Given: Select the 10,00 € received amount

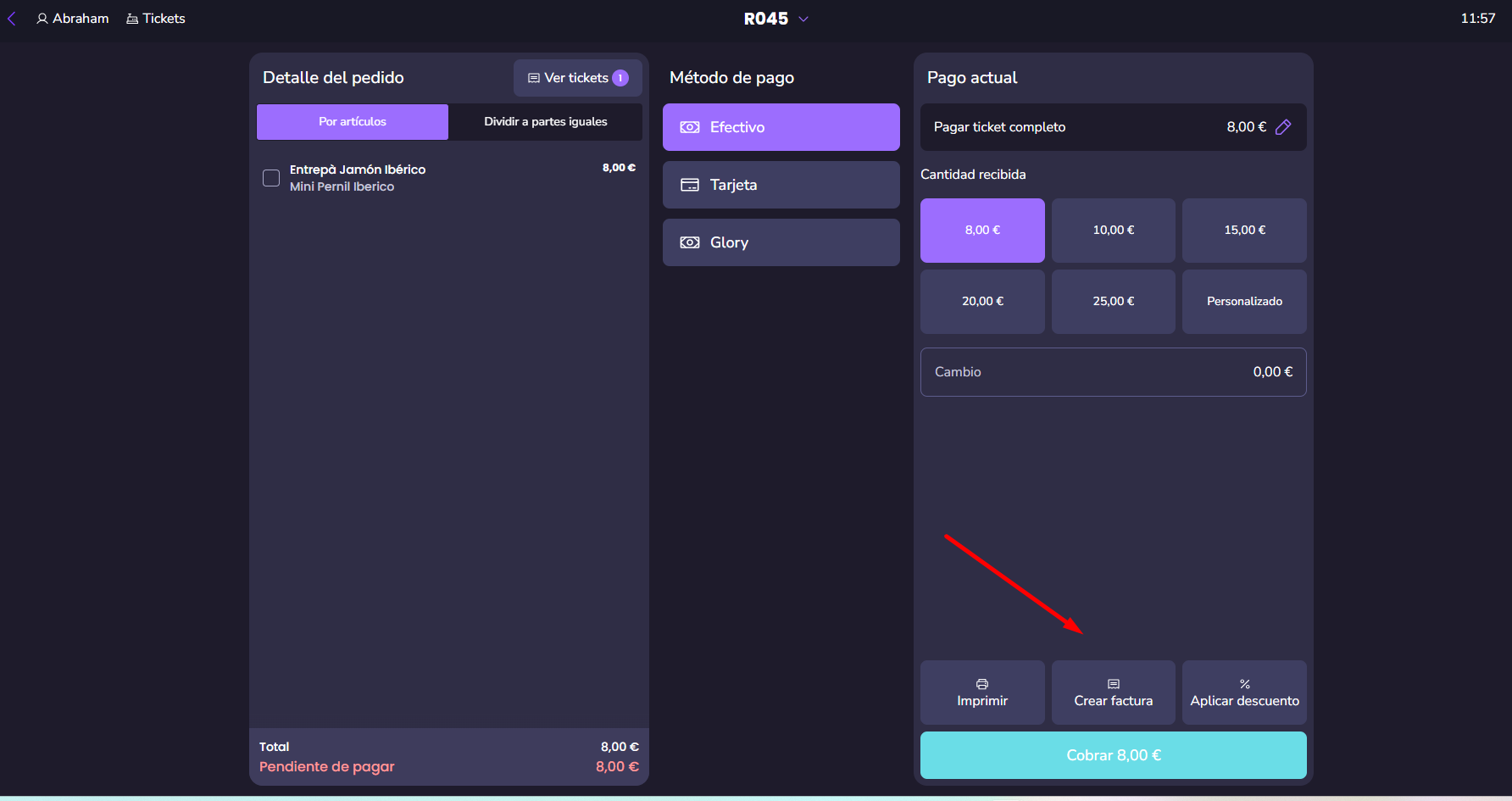Looking at the screenshot, I should pos(1113,231).
